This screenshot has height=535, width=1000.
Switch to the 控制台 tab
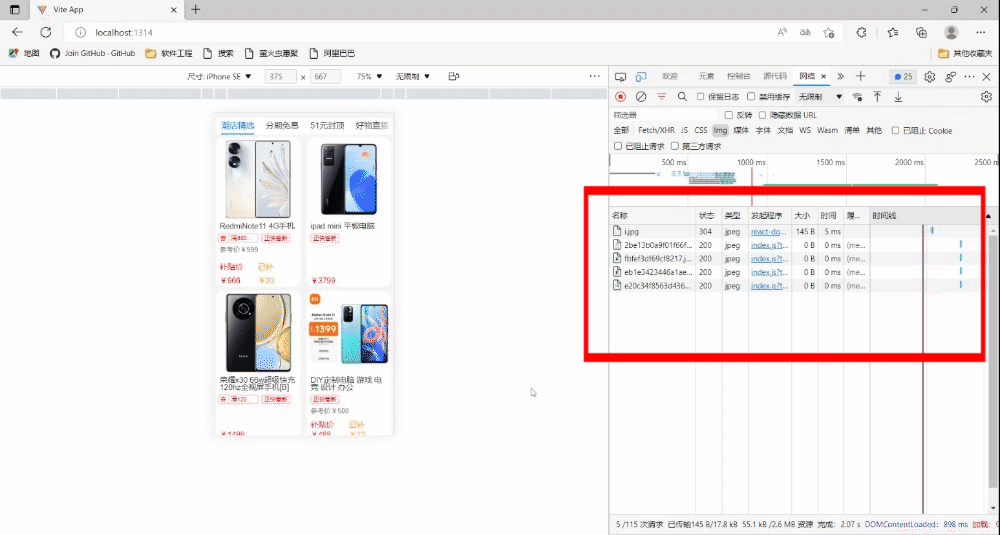[x=739, y=77]
